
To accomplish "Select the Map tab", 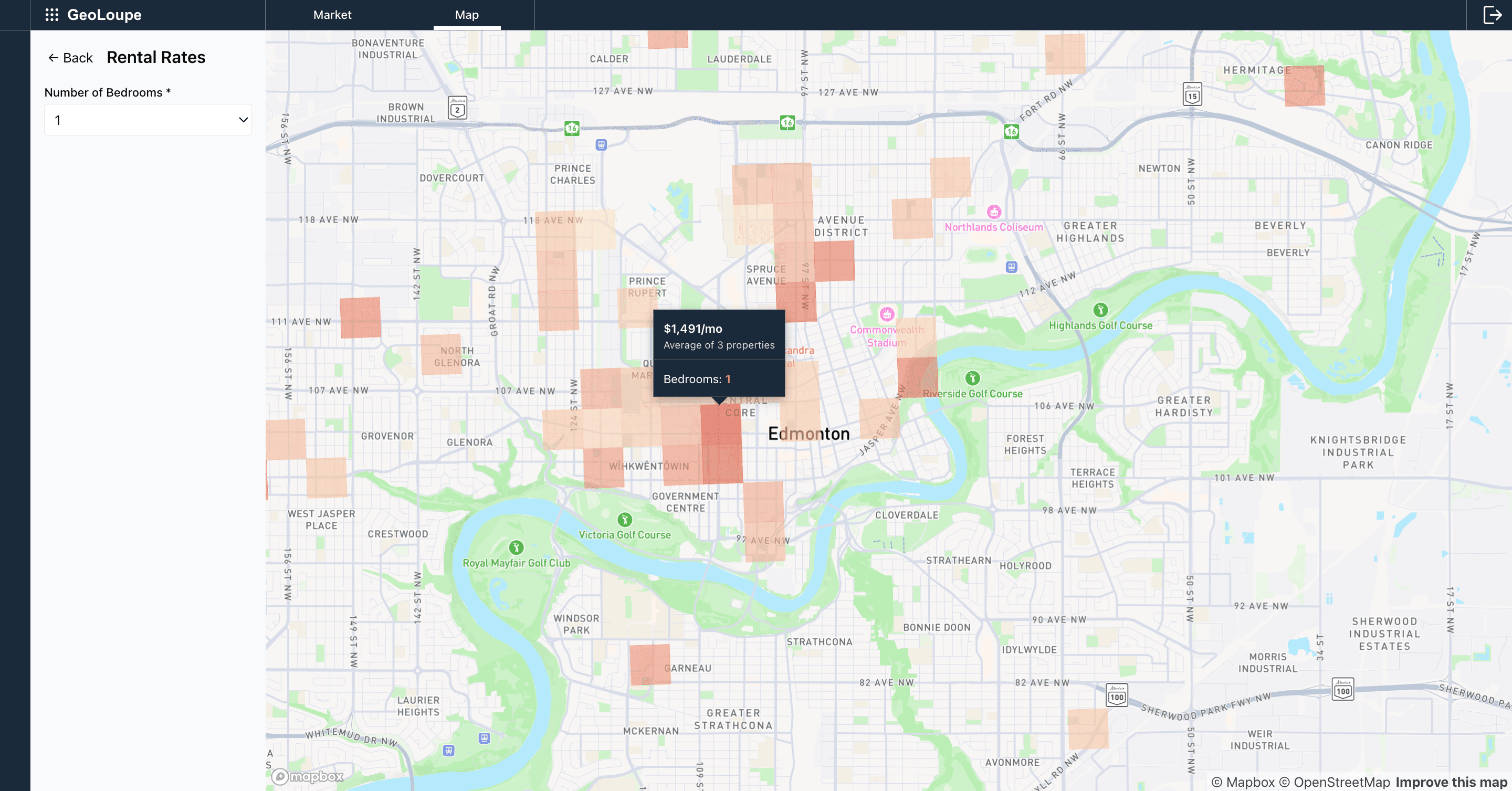I will (x=467, y=15).
